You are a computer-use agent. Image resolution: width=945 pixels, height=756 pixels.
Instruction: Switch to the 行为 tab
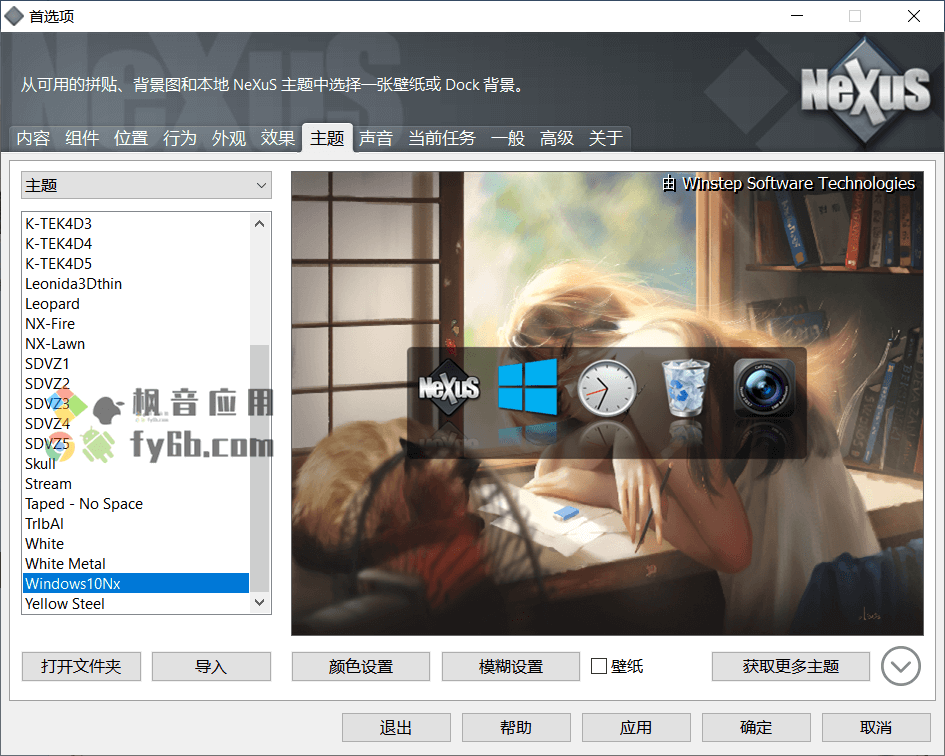(x=180, y=138)
